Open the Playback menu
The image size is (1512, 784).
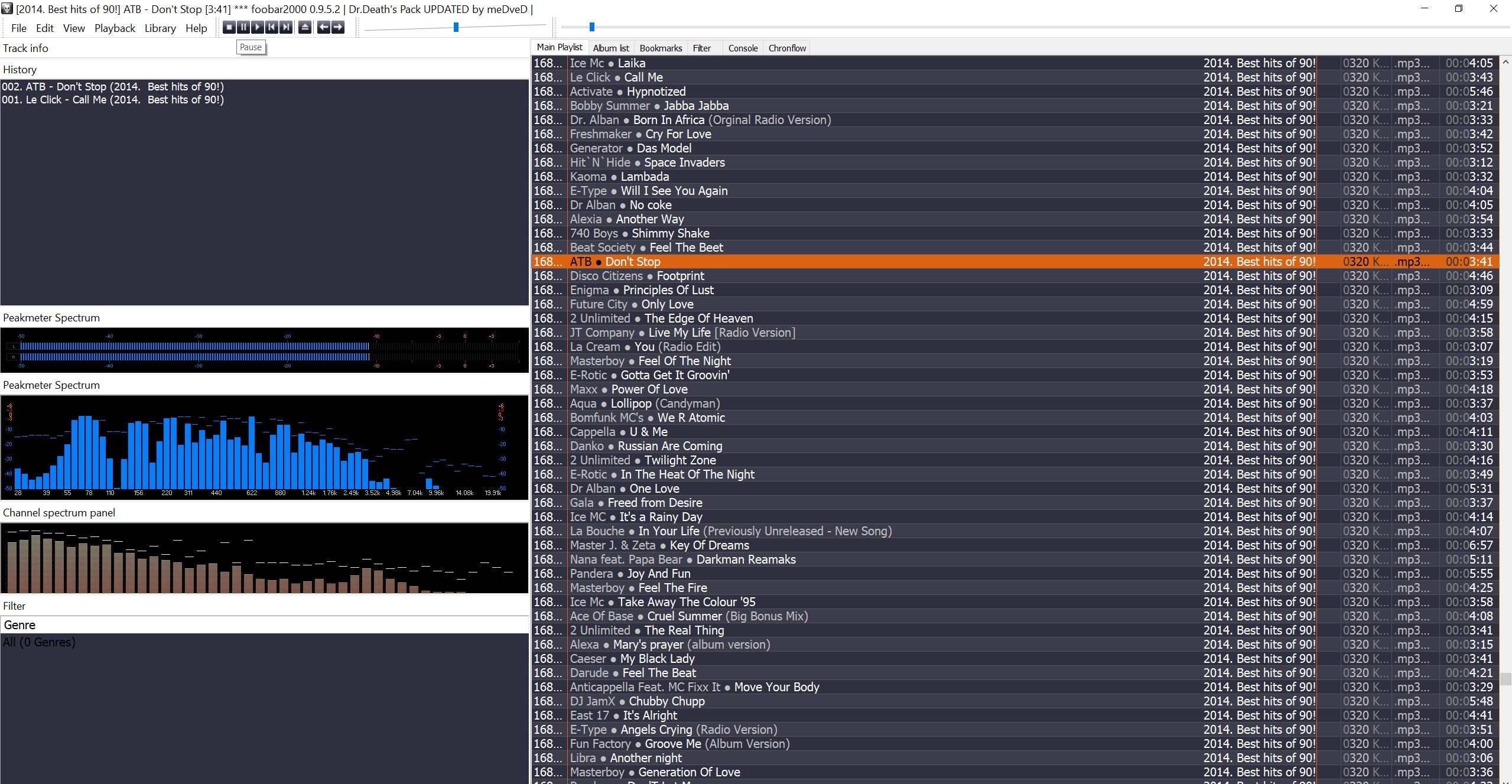[115, 28]
